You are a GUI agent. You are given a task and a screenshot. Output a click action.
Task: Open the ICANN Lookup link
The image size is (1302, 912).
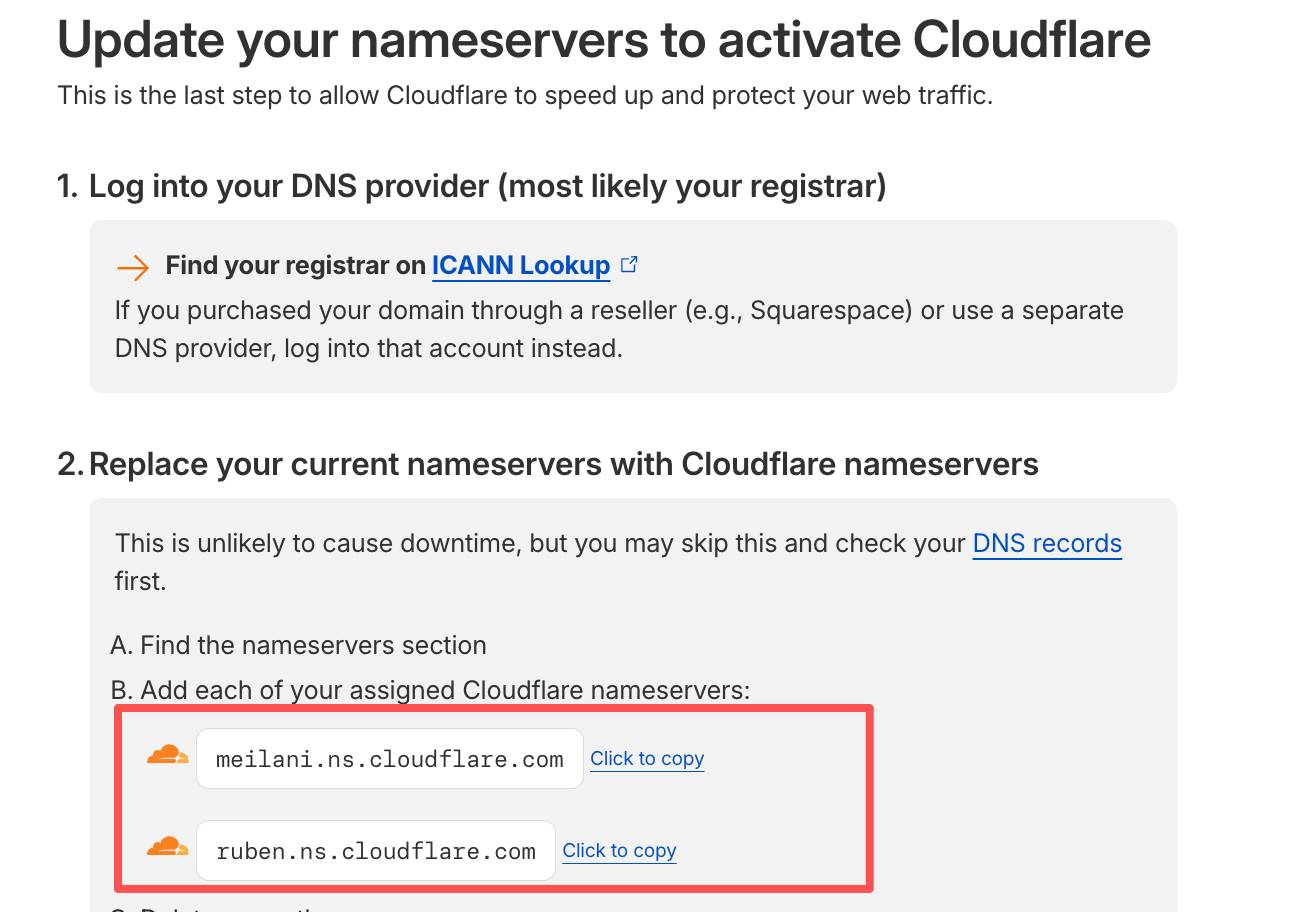[520, 265]
